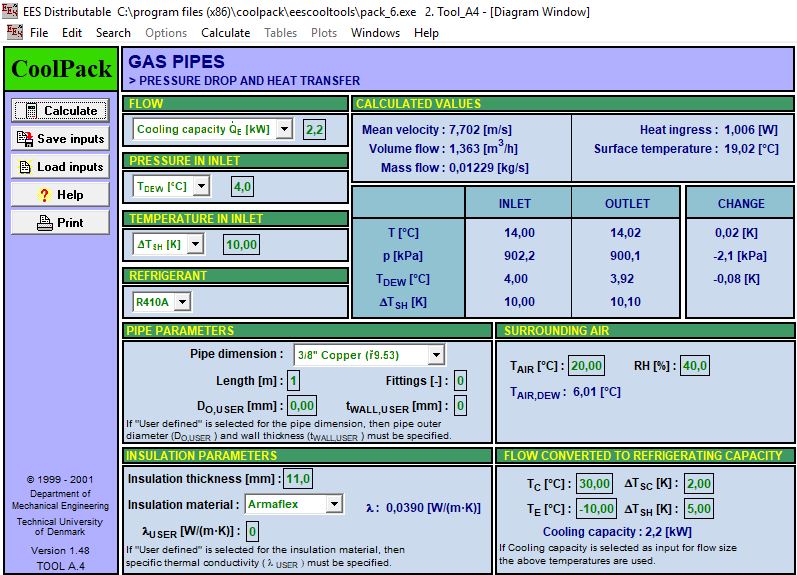Open the Armaflex insulation material dropdown
797x575 pixels.
coord(334,505)
